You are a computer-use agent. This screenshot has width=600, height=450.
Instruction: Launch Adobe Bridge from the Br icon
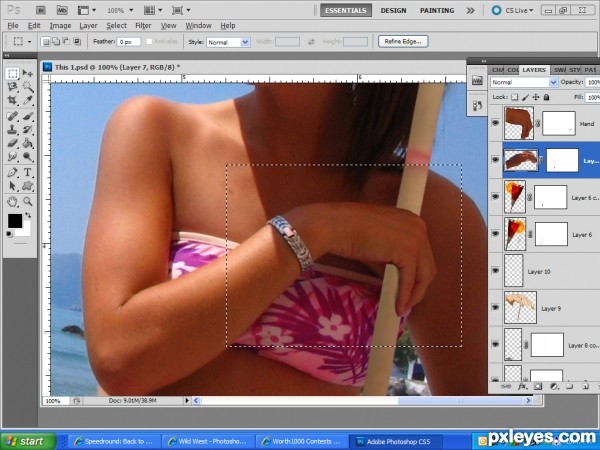pos(41,10)
